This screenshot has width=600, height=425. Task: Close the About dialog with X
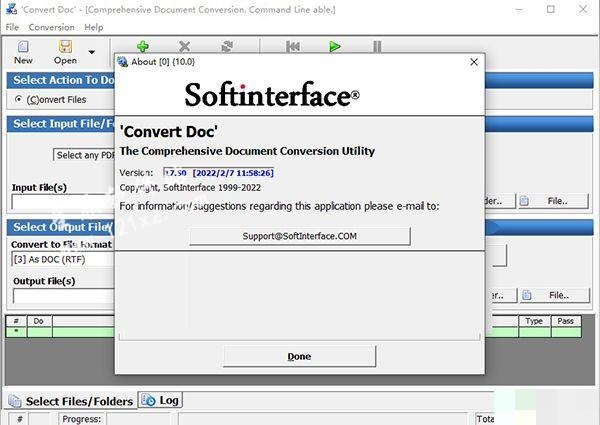point(474,62)
